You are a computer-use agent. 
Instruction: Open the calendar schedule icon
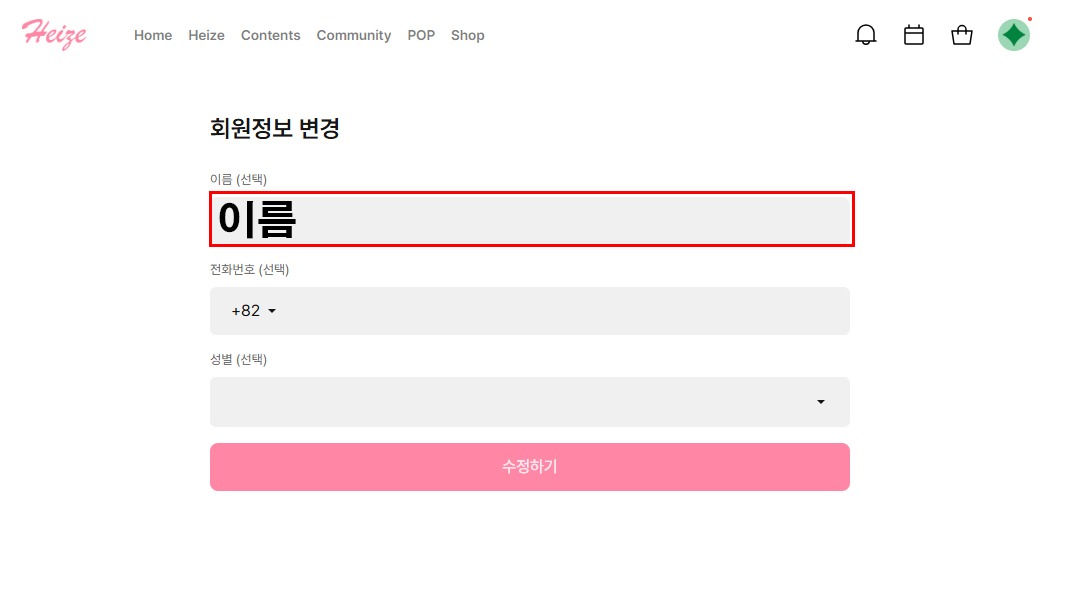click(x=914, y=35)
